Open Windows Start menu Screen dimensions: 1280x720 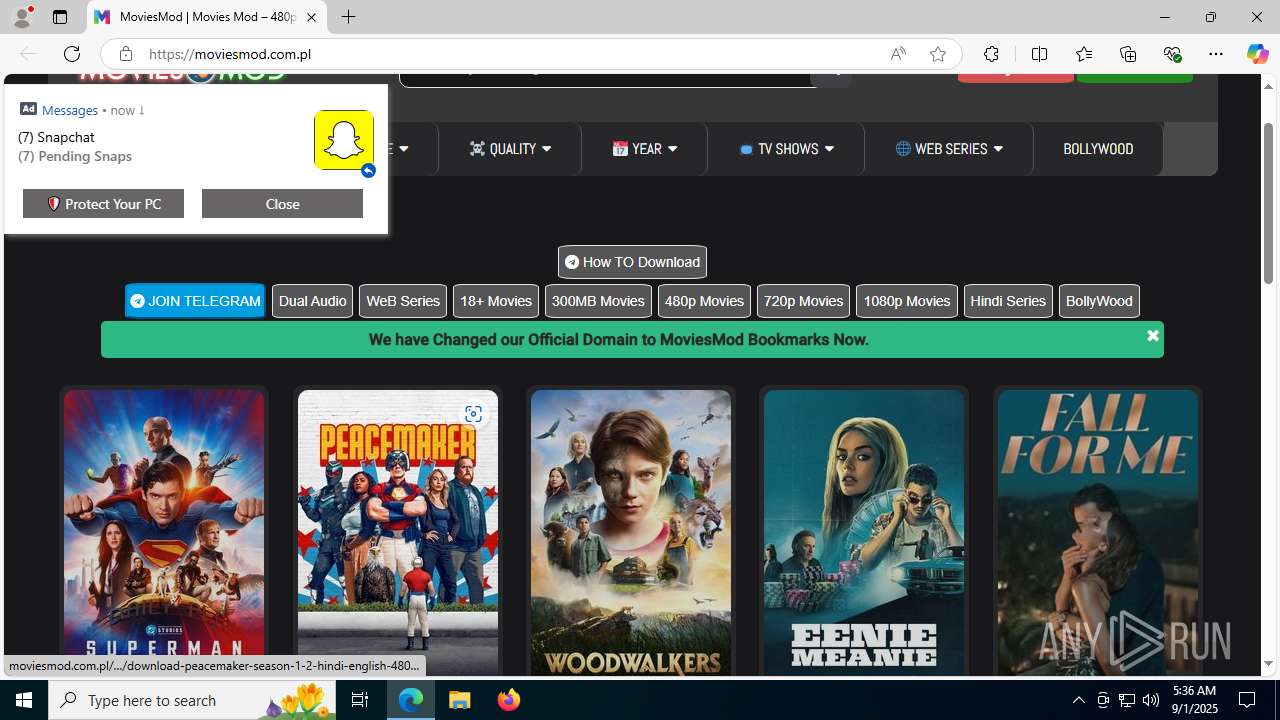(x=24, y=700)
